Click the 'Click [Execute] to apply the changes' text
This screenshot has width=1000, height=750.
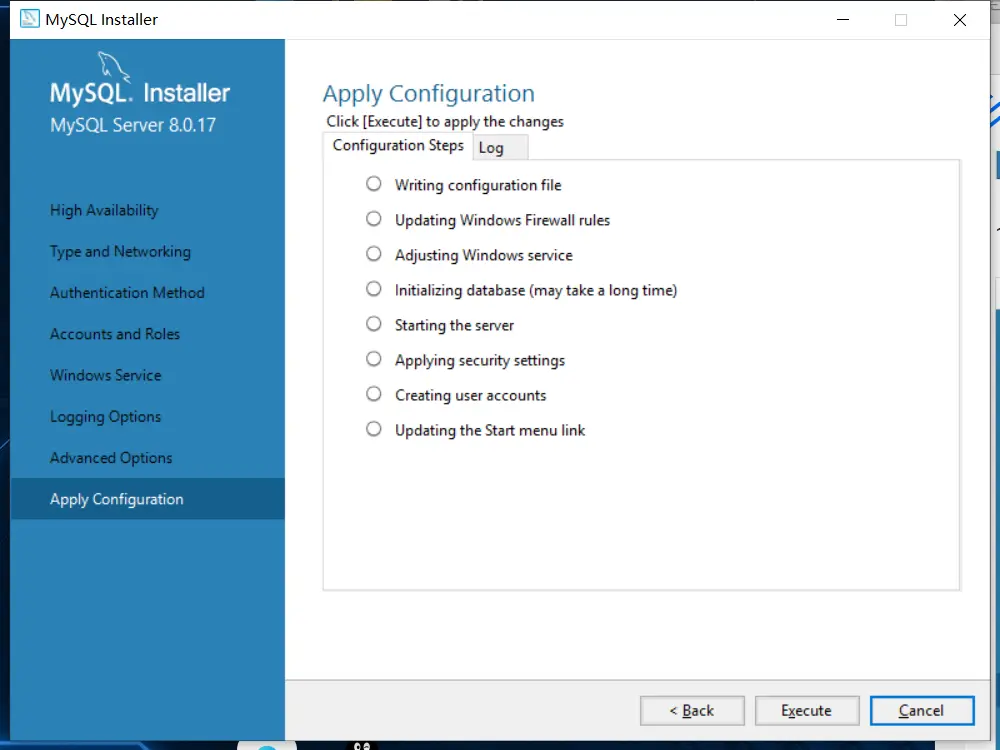(445, 122)
